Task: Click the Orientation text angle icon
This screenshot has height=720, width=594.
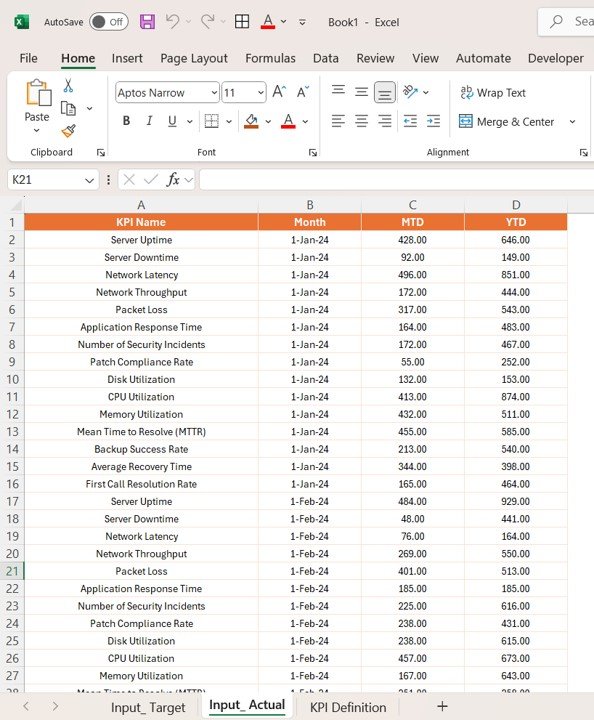Action: (410, 92)
